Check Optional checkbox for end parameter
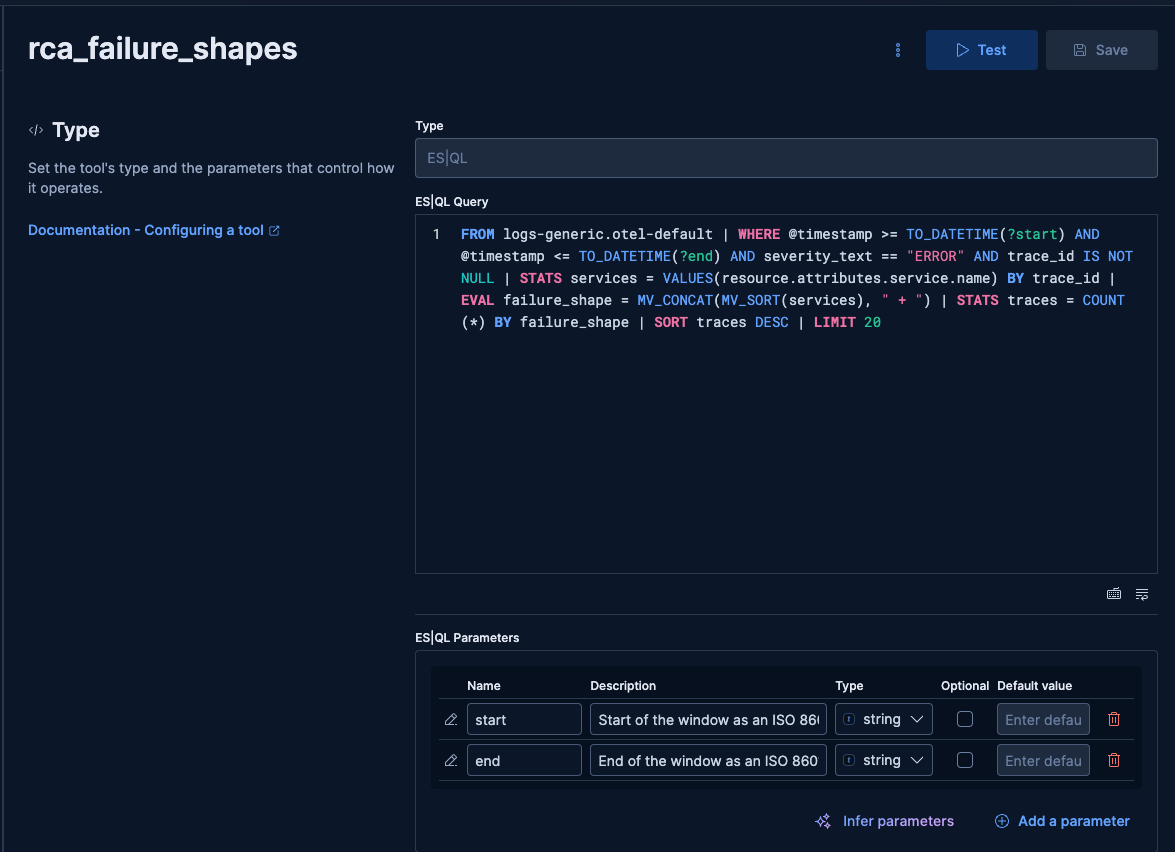Screen dimensions: 1175x852 [x=965, y=761]
